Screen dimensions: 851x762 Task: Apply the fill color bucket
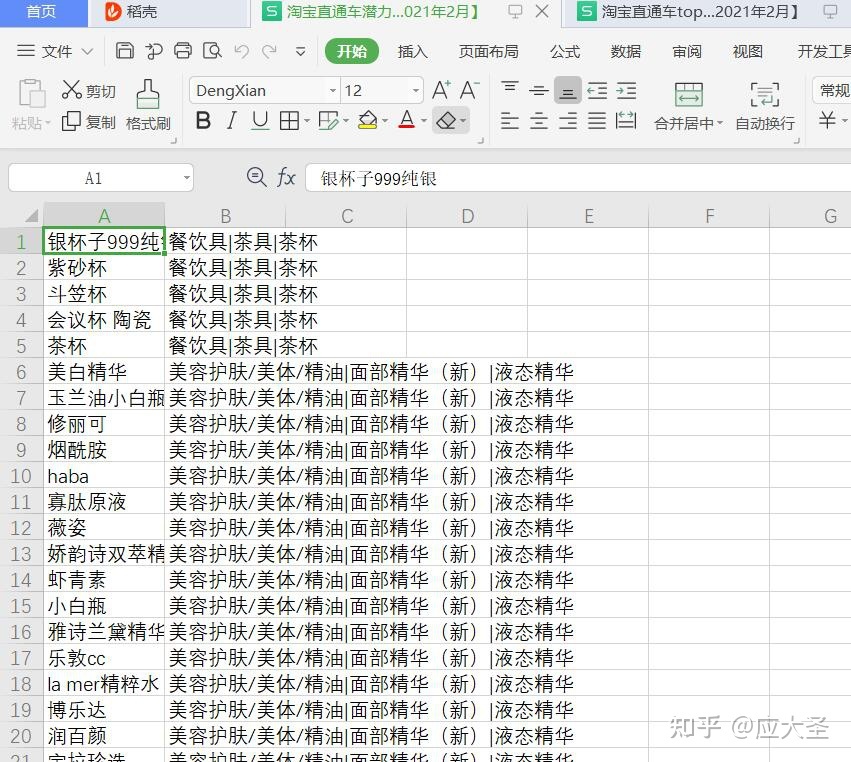(368, 120)
